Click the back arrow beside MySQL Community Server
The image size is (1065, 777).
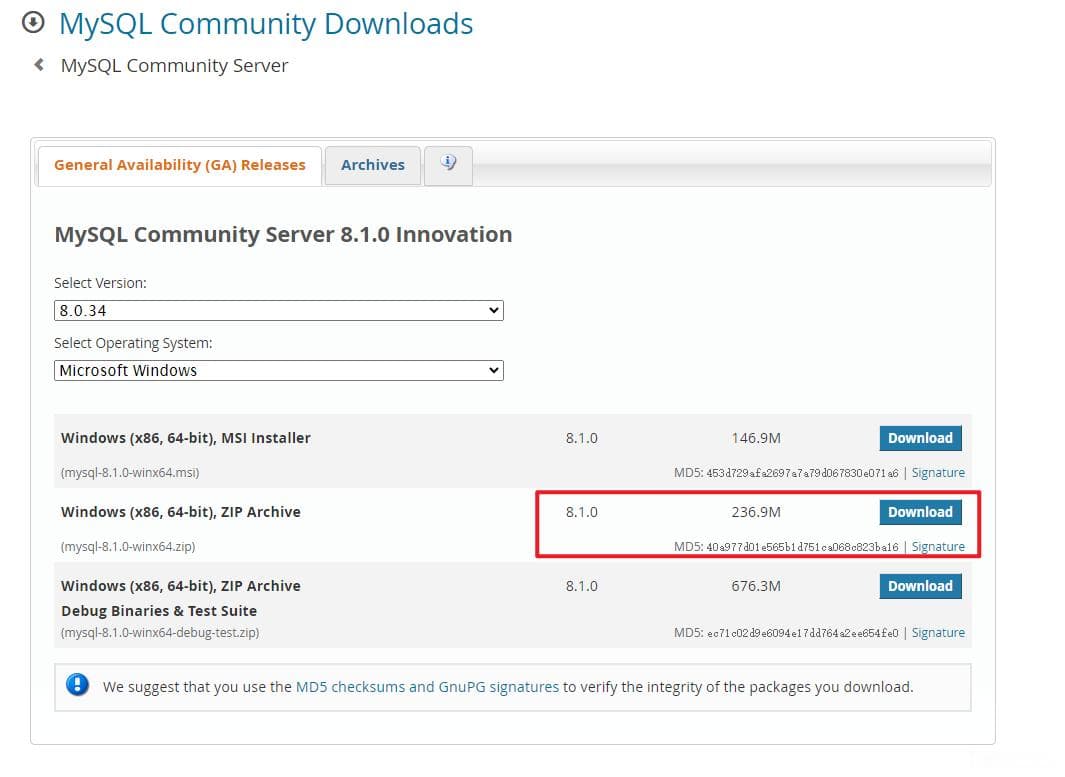[39, 65]
